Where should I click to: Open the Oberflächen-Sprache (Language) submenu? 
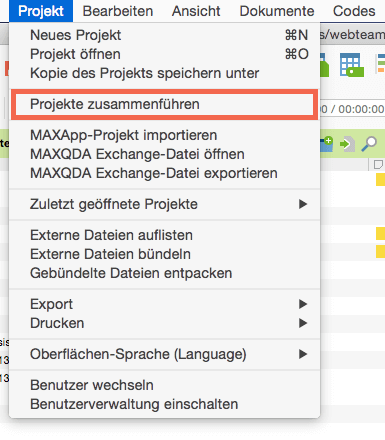165,354
